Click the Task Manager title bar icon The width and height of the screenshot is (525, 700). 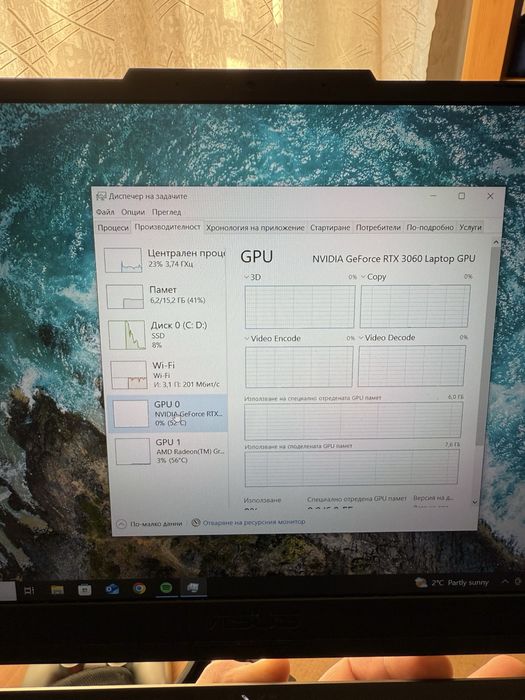coord(101,196)
